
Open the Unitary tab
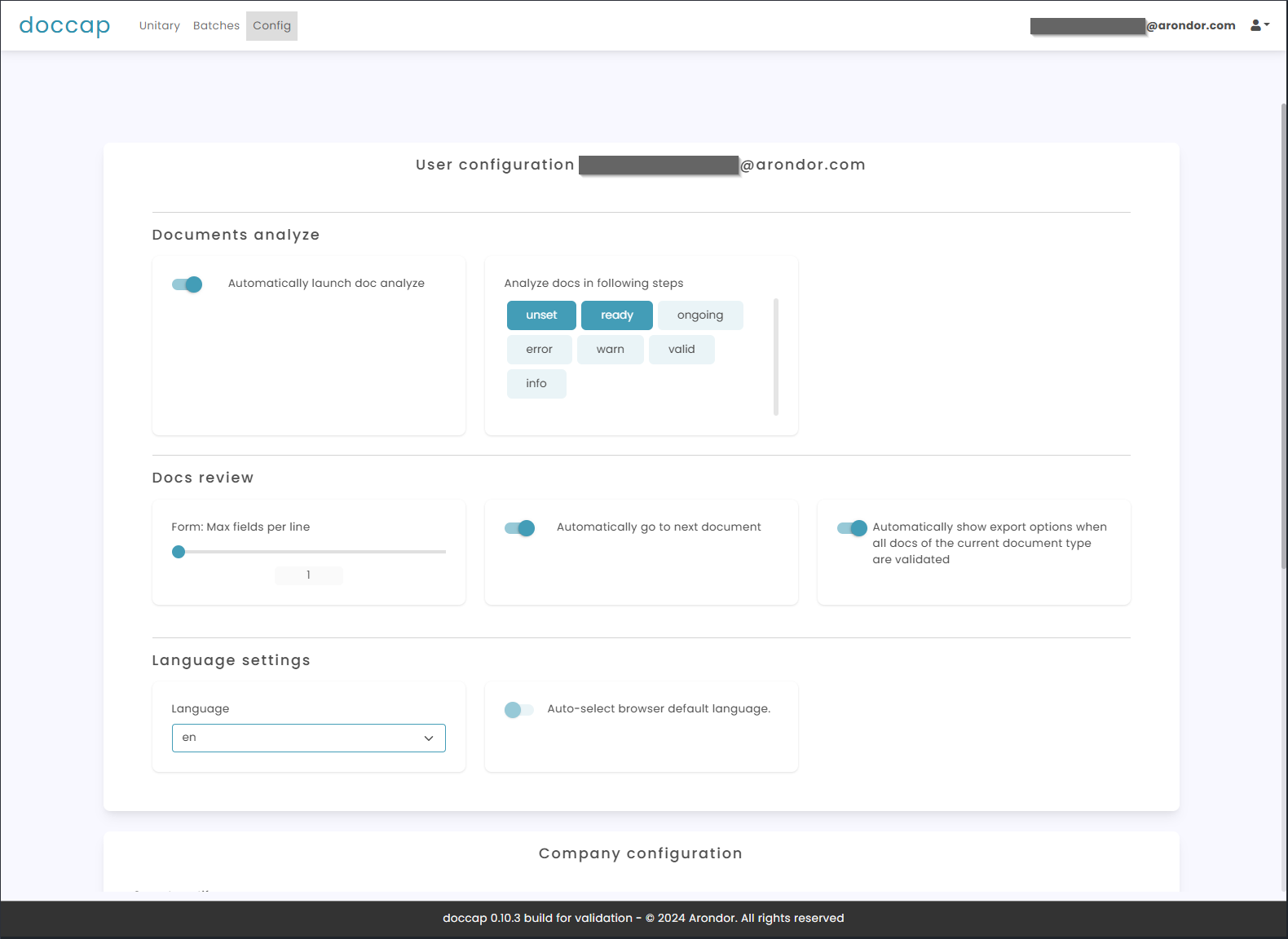(x=159, y=26)
